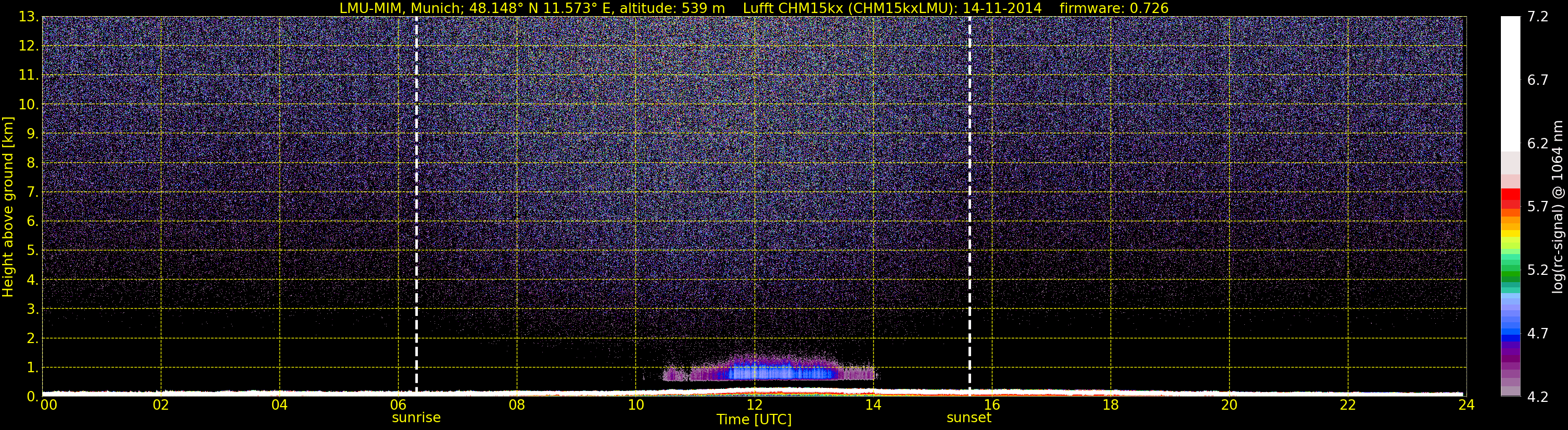The height and width of the screenshot is (430, 1568).
Task: Click the colorbar tick value "5.7"
Action: [x=1538, y=207]
